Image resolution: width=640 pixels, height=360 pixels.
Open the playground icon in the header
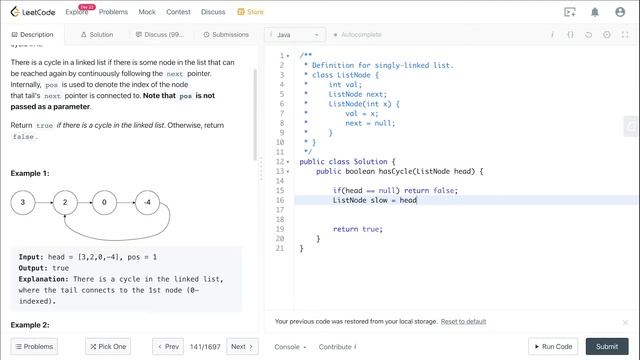(x=570, y=12)
